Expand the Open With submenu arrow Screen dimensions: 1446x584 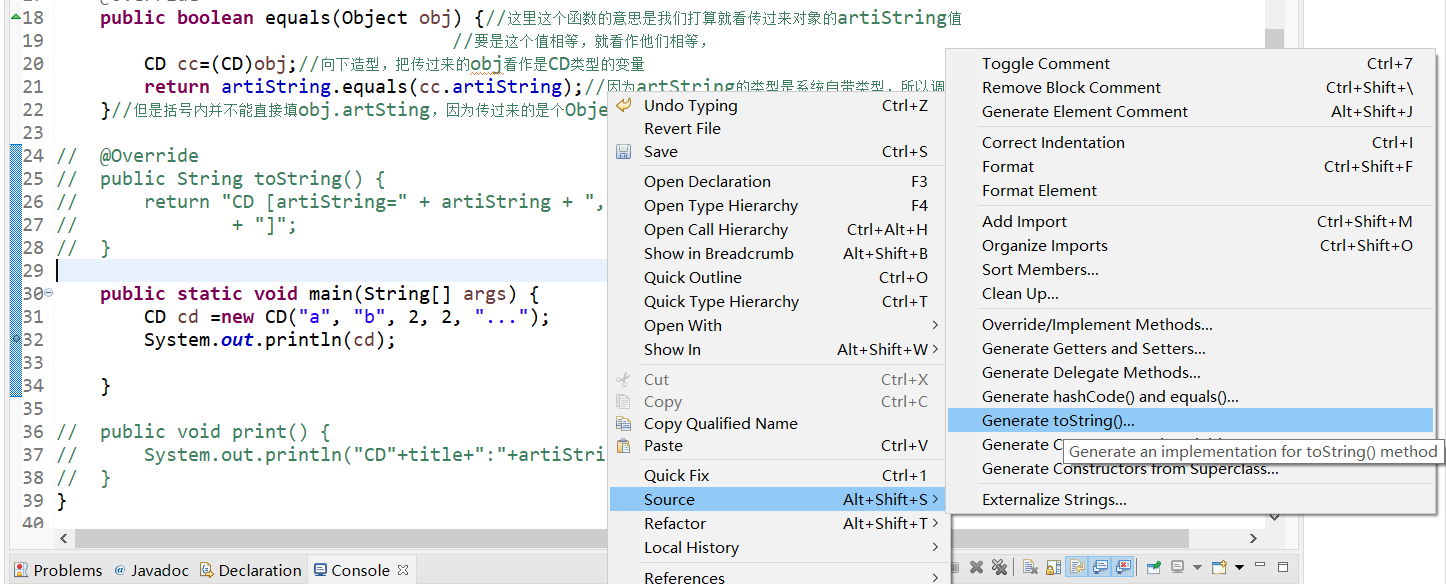tap(936, 325)
